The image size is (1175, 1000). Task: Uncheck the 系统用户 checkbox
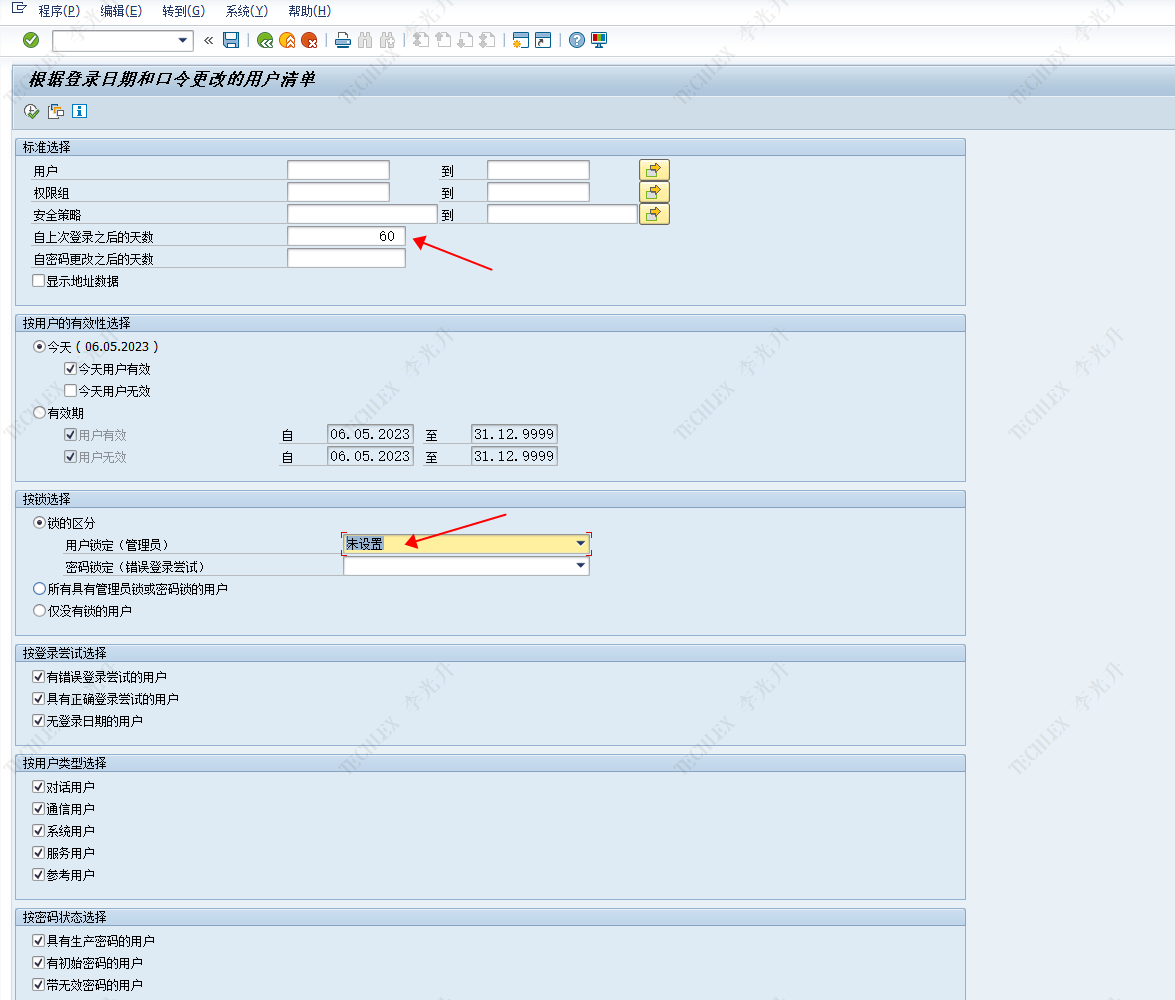point(39,831)
